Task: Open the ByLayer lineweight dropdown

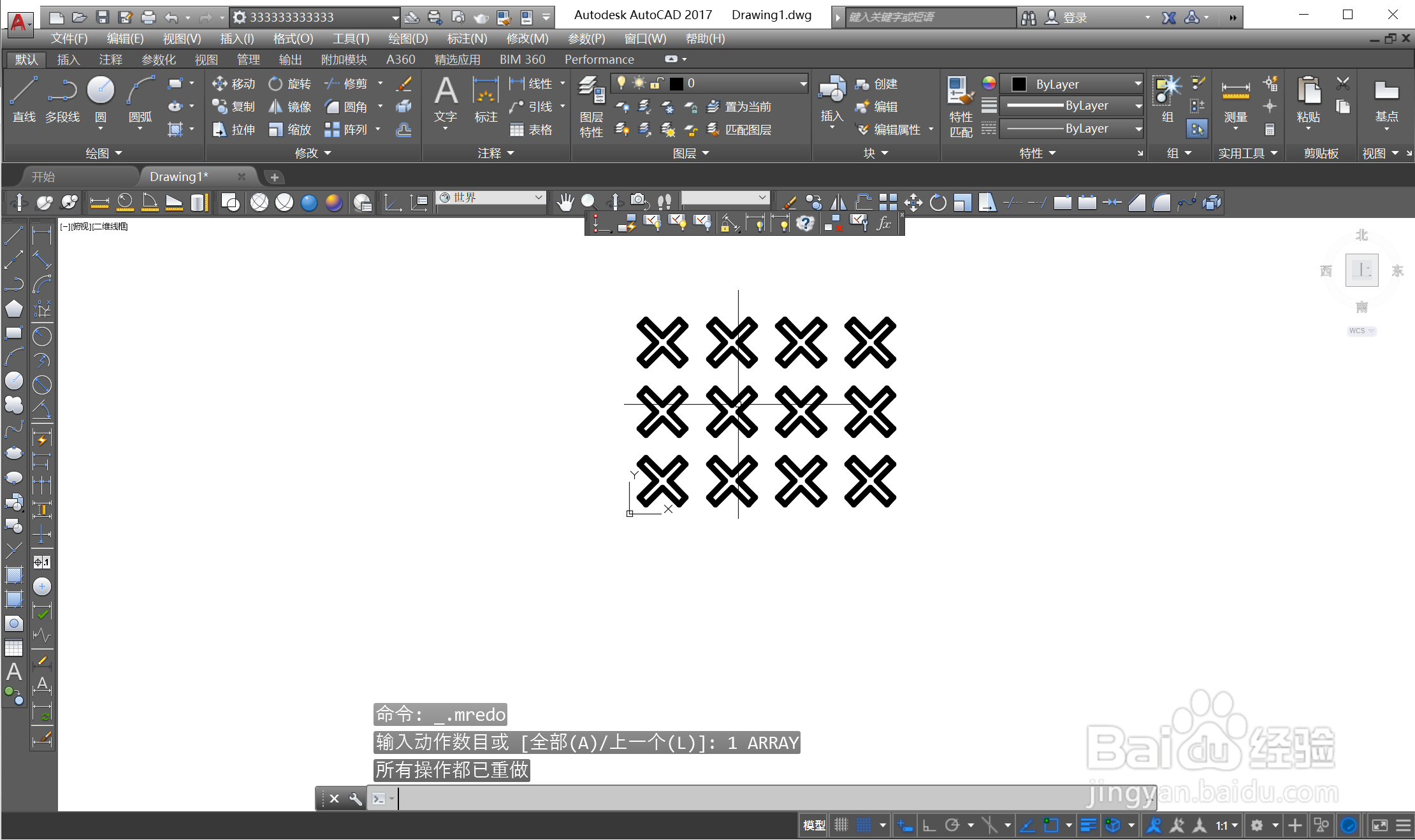Action: click(x=1071, y=106)
